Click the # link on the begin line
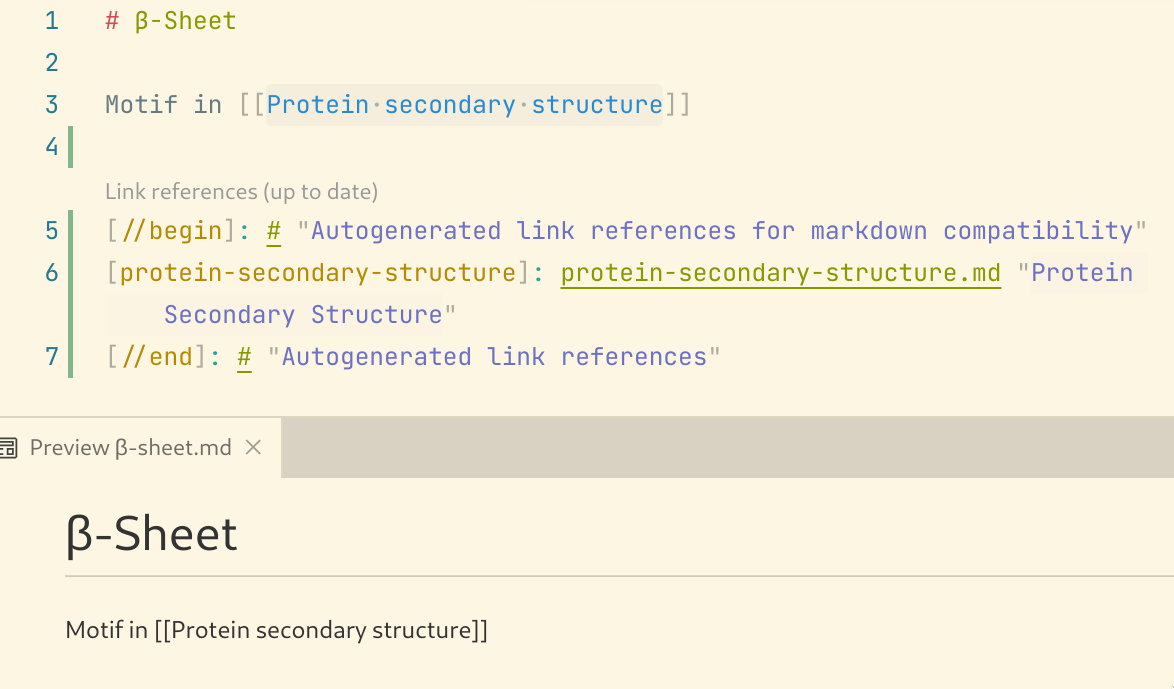 [274, 231]
